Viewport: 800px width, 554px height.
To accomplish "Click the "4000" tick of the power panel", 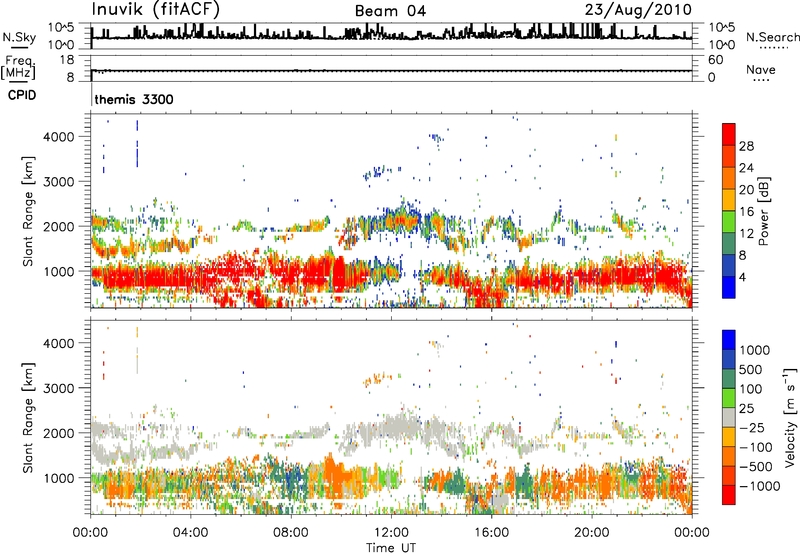I will (59, 137).
